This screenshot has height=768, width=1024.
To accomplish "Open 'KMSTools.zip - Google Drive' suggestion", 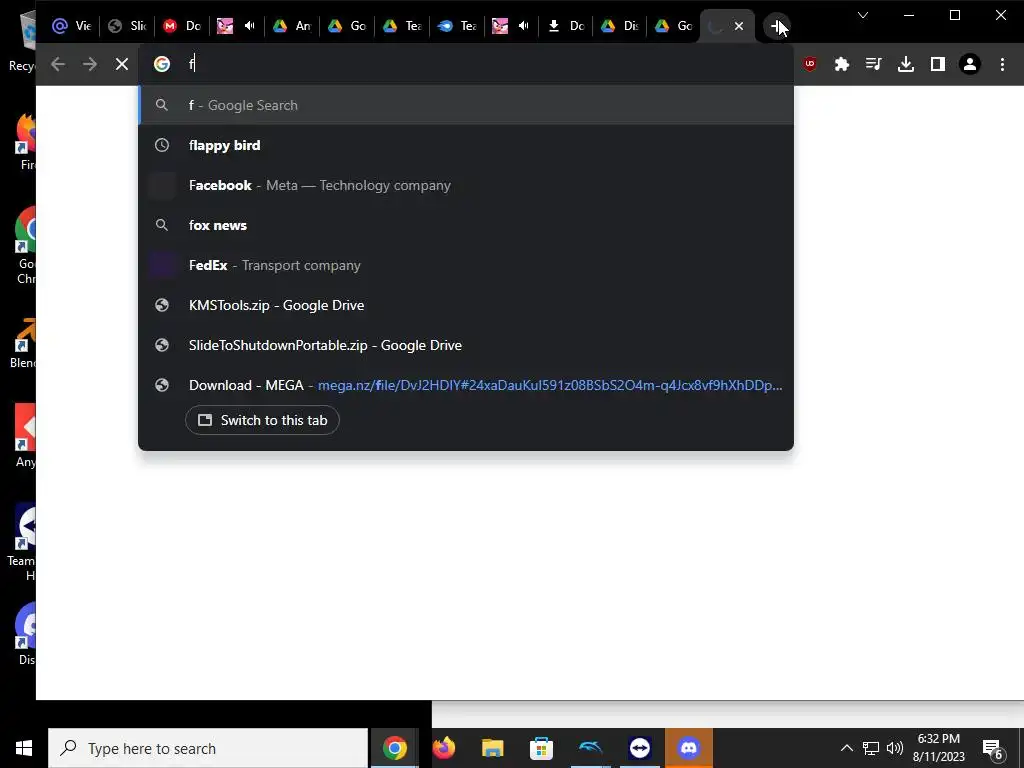I will tap(466, 305).
